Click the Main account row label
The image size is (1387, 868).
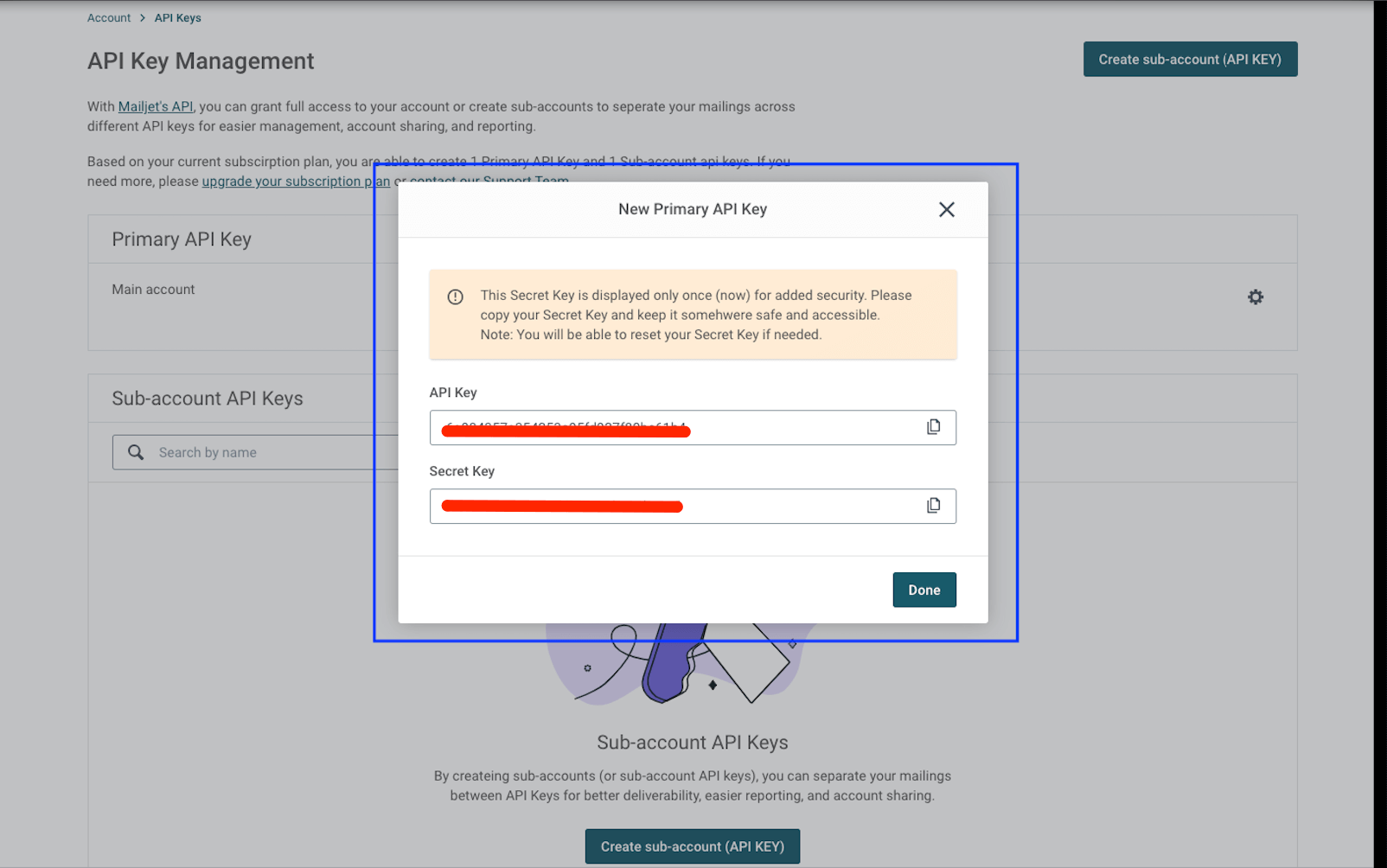pos(153,290)
